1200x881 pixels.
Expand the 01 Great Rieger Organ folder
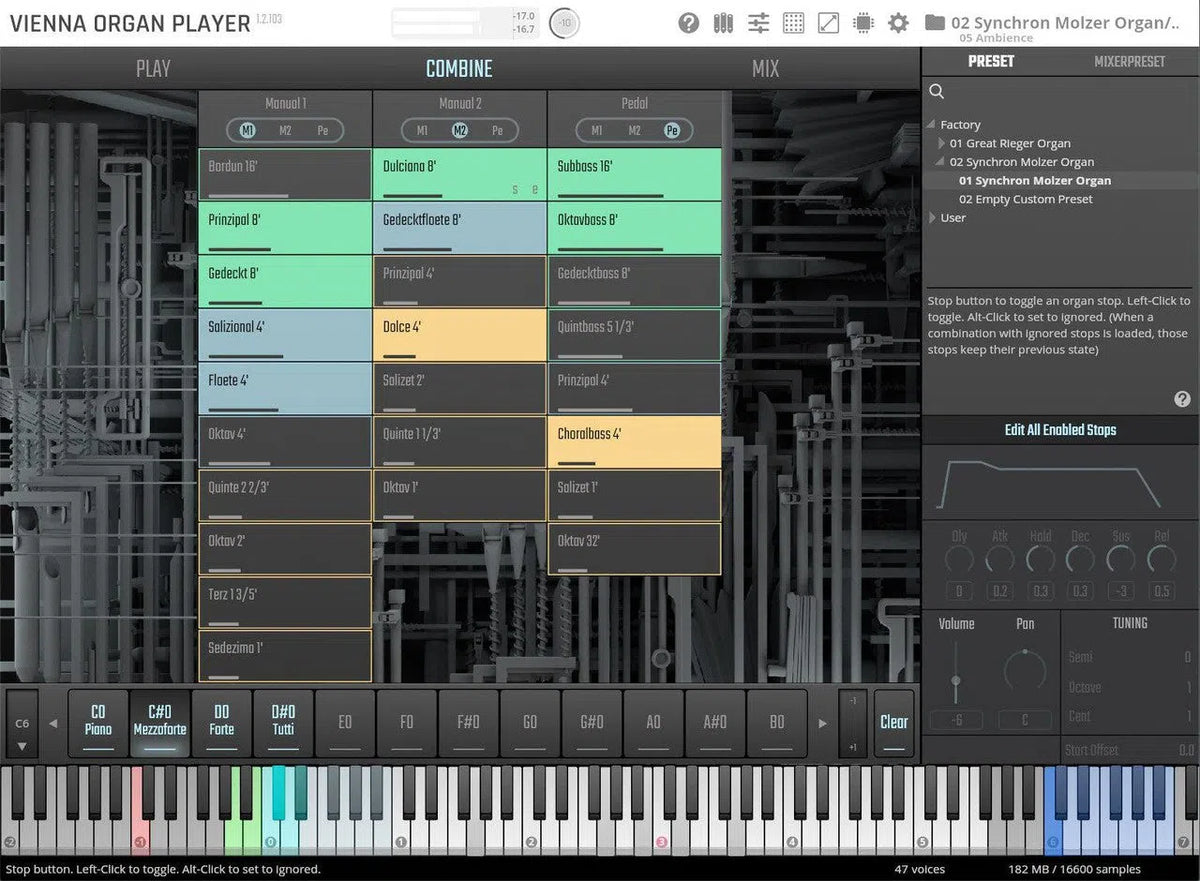(x=940, y=143)
